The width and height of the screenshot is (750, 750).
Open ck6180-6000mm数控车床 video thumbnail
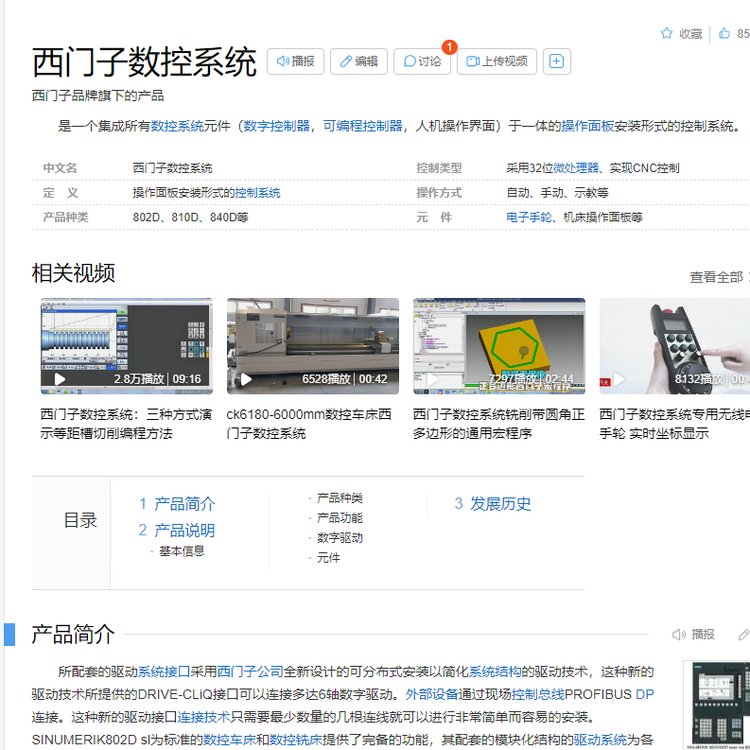[x=312, y=344]
